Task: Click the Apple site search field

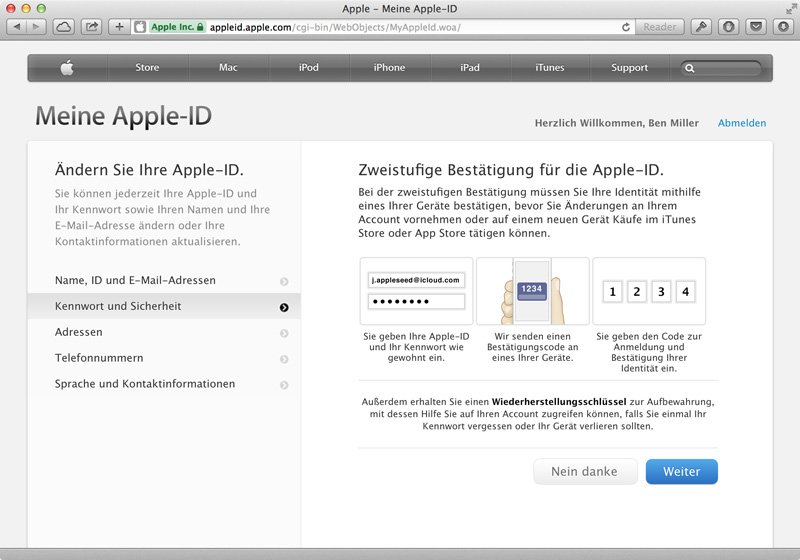Action: [721, 68]
